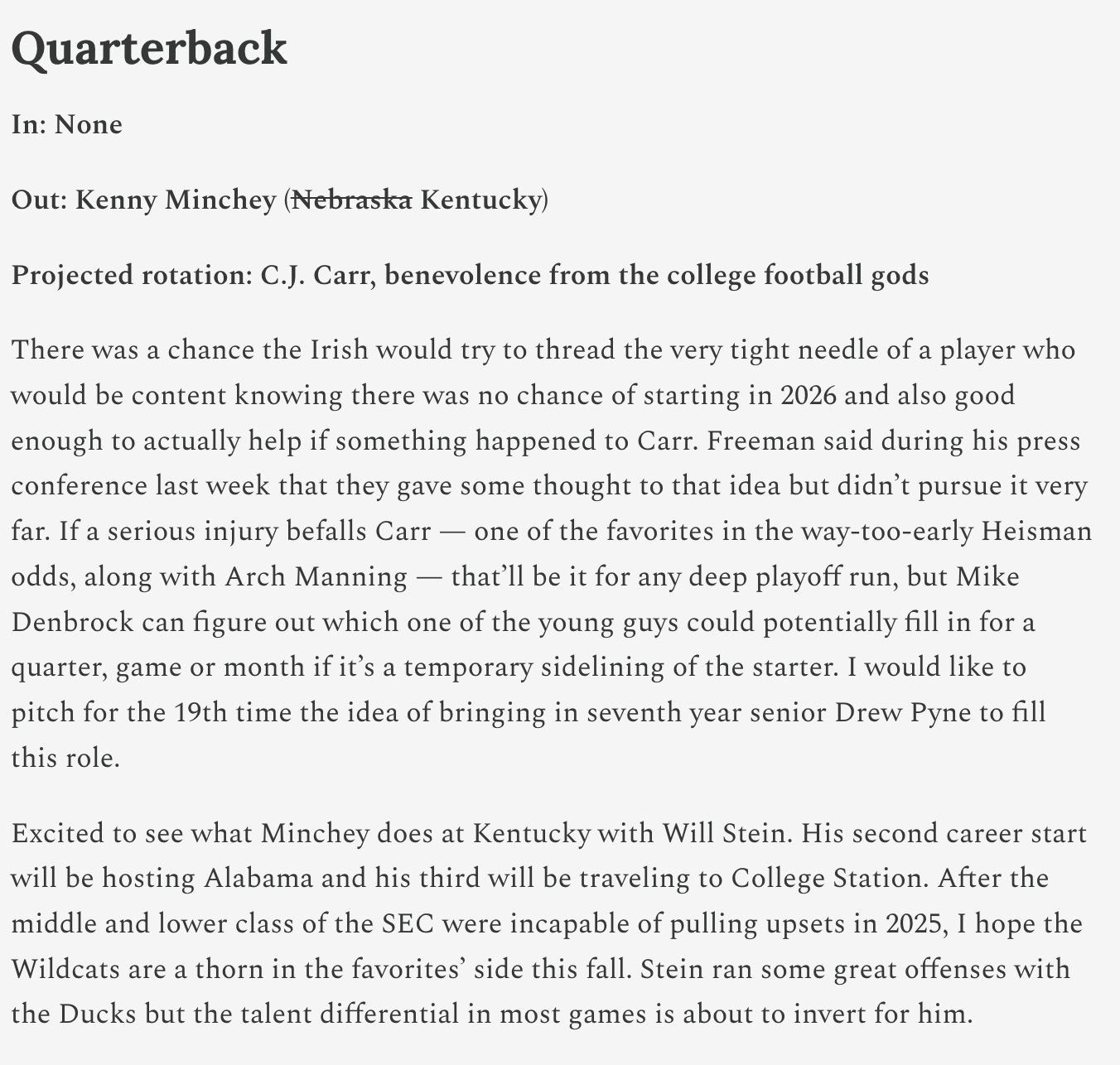Click the name Arch Manning
This screenshot has height=1065, width=1120.
click(316, 576)
